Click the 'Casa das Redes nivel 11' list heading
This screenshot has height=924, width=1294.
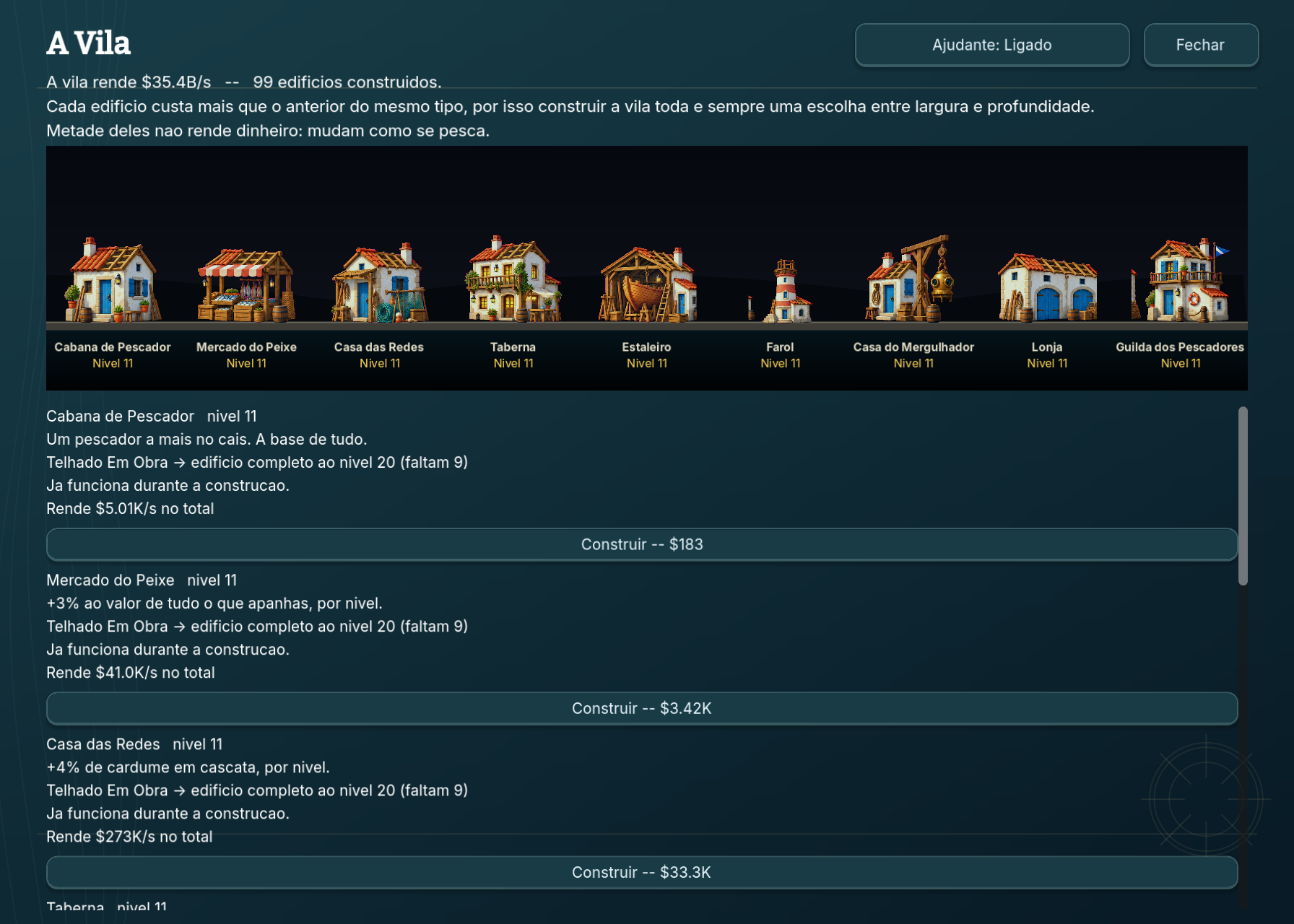tap(134, 744)
